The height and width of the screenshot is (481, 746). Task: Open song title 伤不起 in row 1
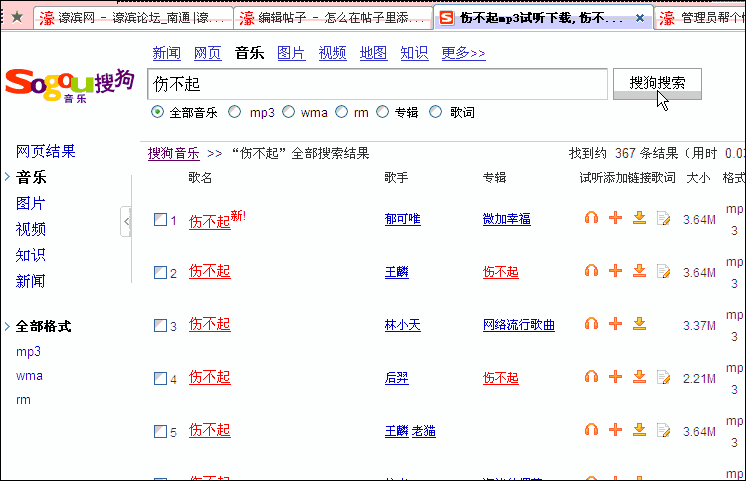pos(209,221)
